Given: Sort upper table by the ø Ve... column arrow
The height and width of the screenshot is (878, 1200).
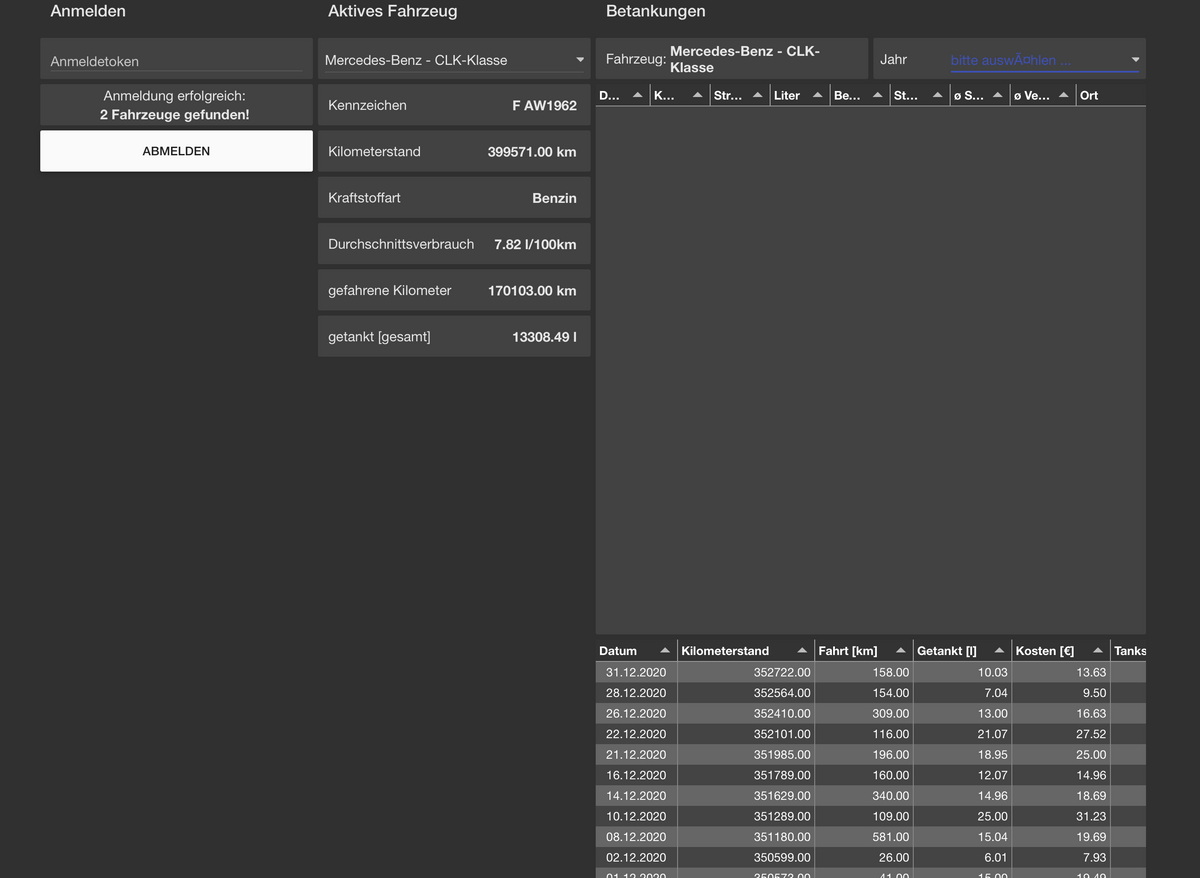Looking at the screenshot, I should [x=1064, y=95].
